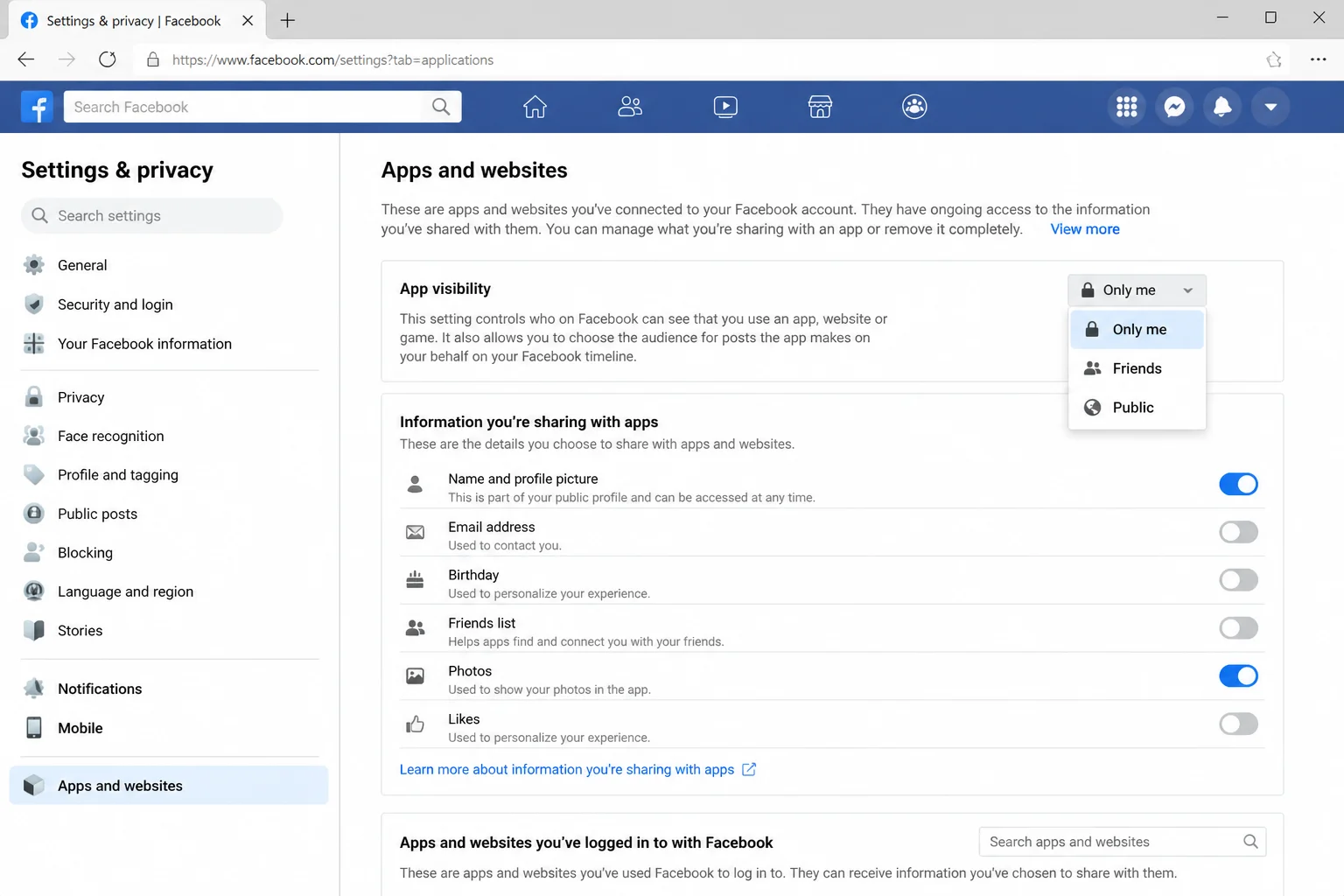This screenshot has height=896, width=1344.
Task: Enable Email address sharing toggle
Action: 1239,532
